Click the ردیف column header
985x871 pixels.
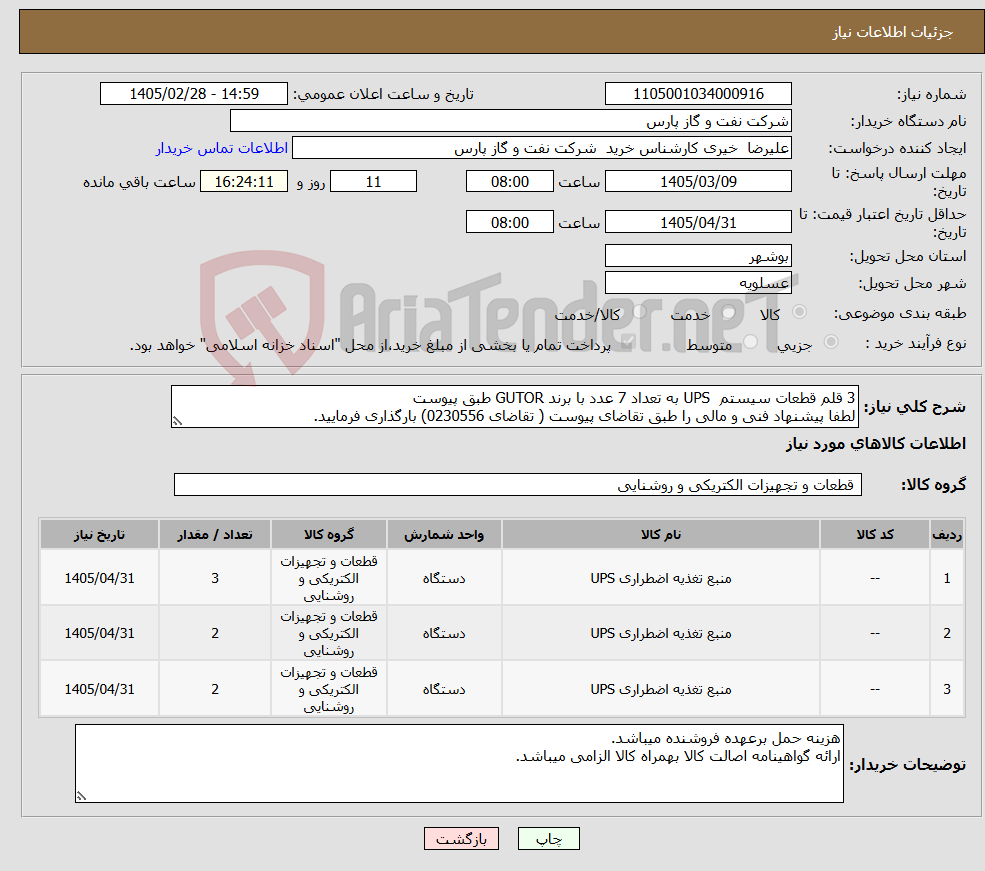(947, 534)
